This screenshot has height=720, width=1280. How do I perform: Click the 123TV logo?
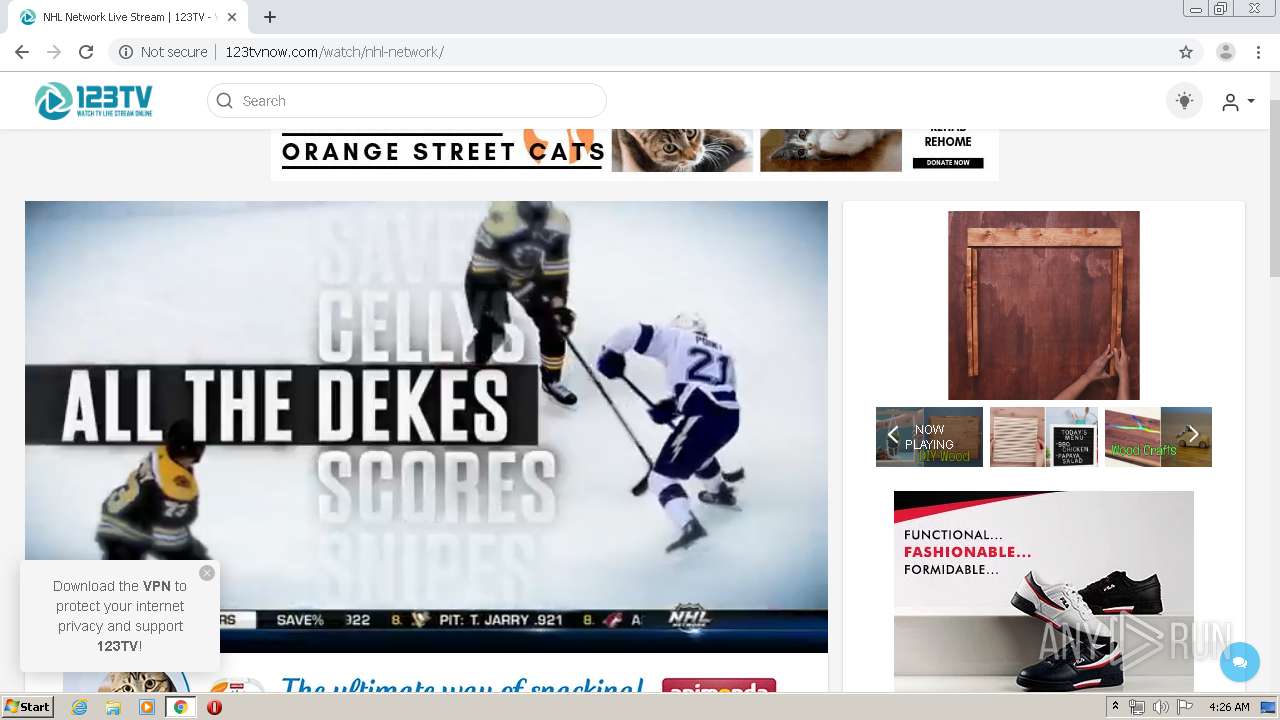coord(93,100)
